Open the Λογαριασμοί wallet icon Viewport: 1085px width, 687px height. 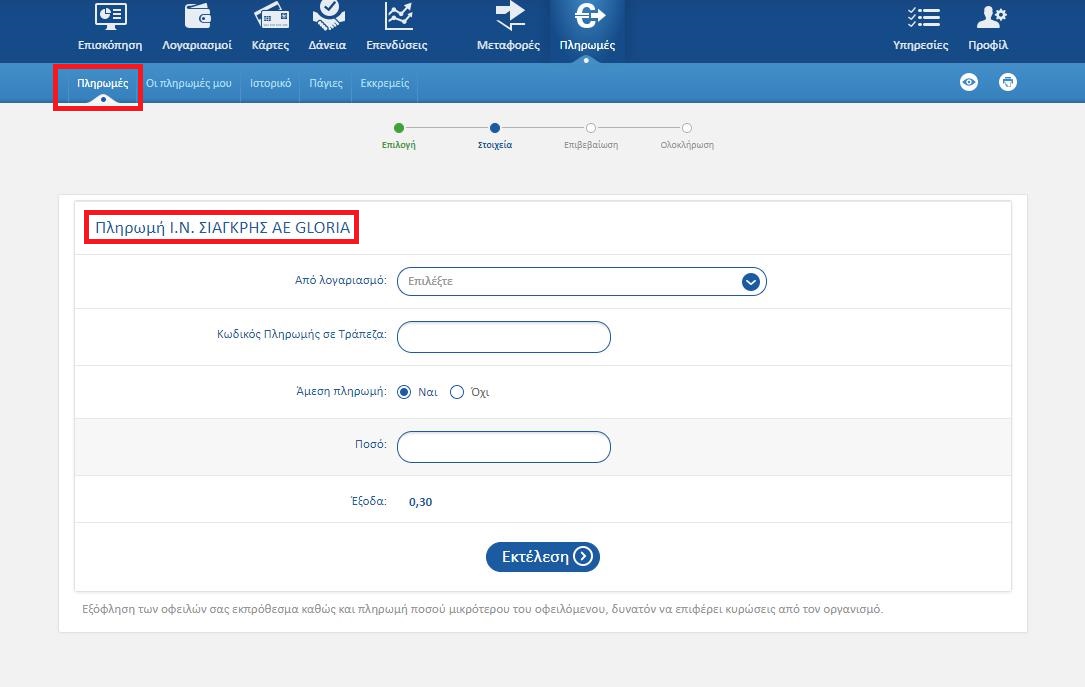pyautogui.click(x=197, y=17)
